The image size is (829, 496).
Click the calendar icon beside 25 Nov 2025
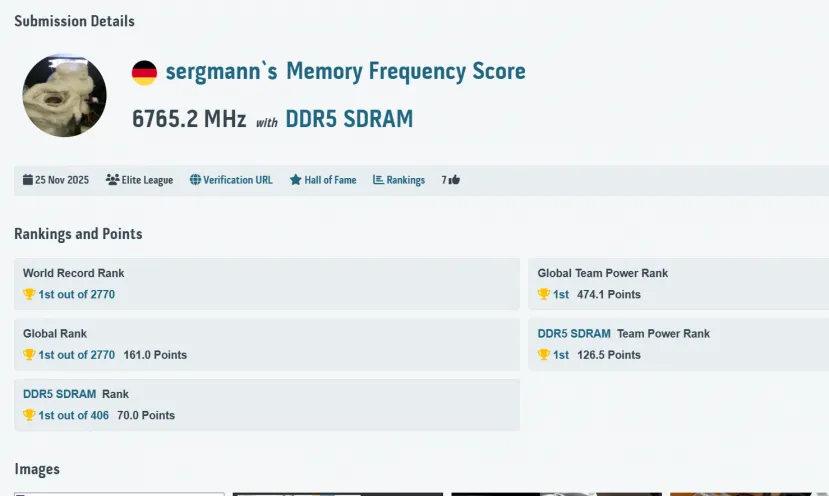click(x=27, y=180)
